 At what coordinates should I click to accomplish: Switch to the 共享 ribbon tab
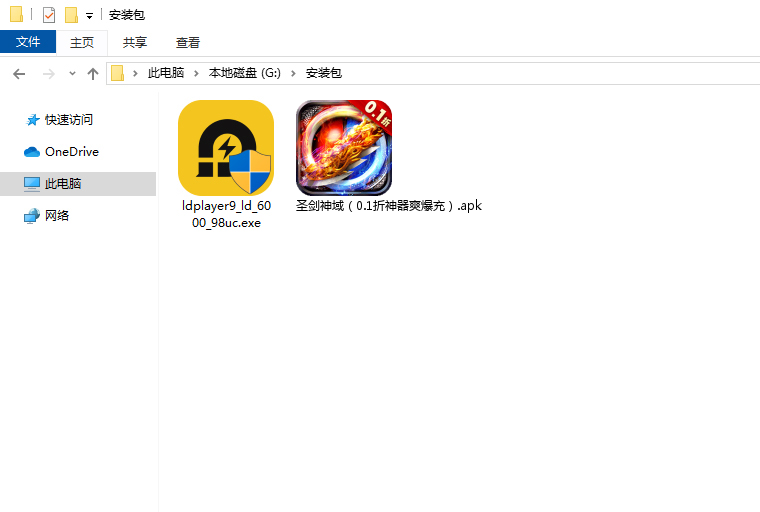coord(135,42)
